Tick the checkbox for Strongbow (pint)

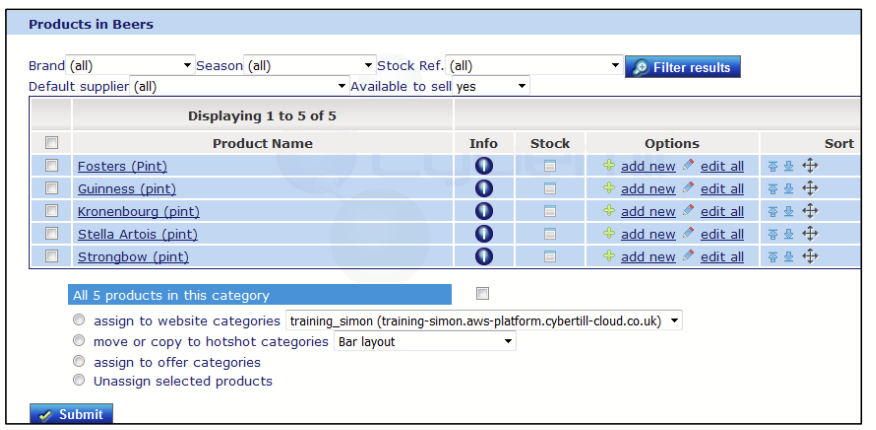tap(51, 256)
